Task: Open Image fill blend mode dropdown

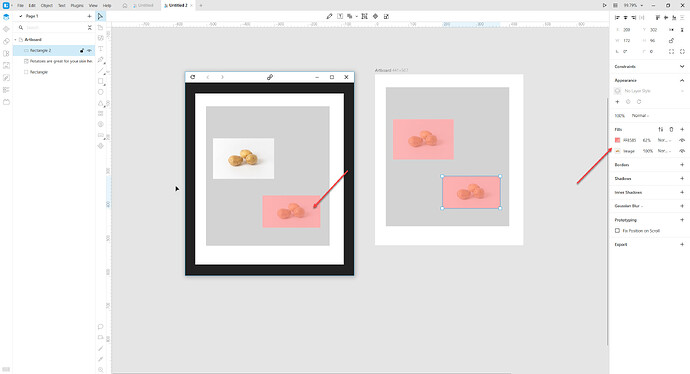Action: [x=664, y=151]
